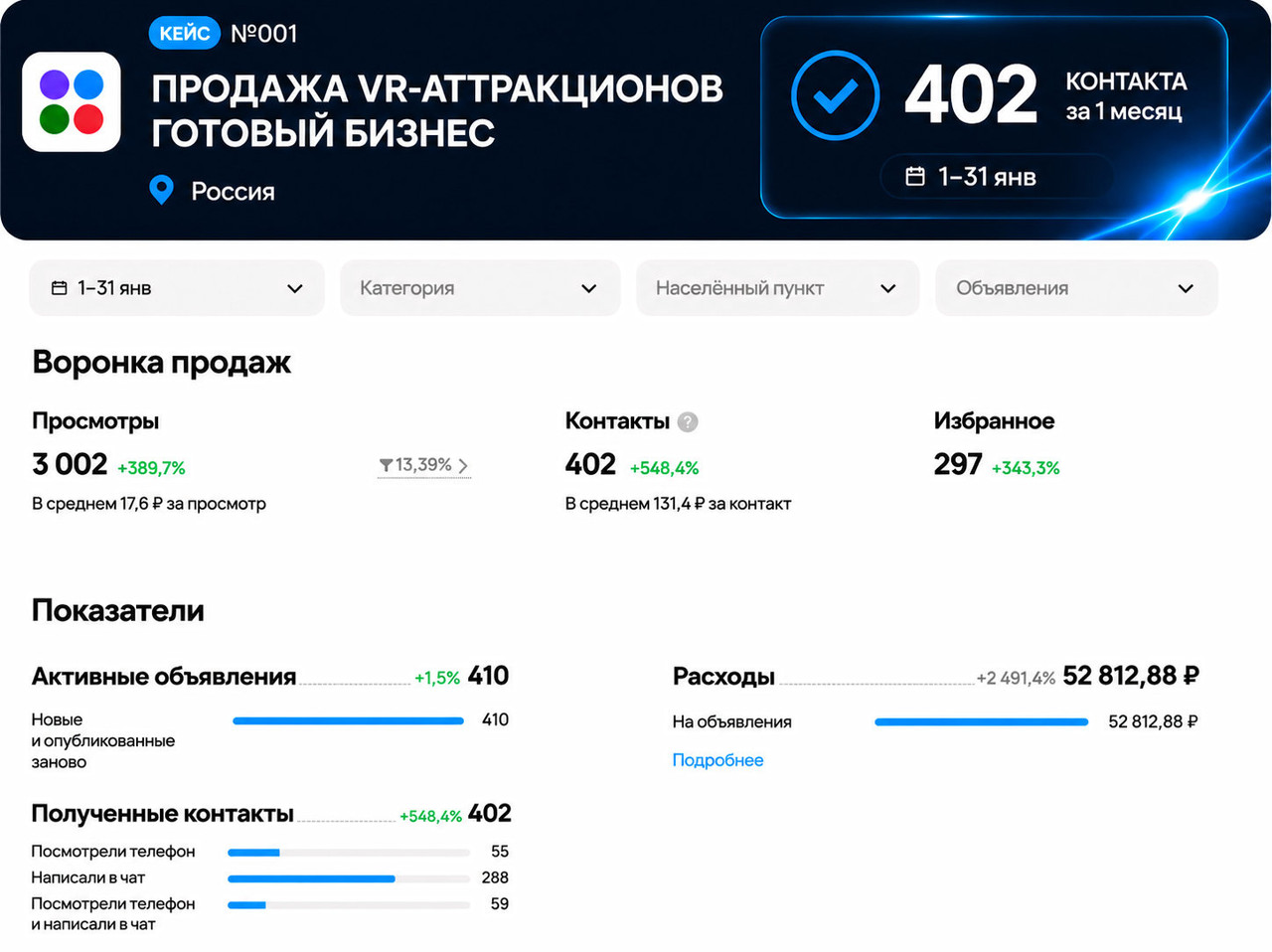This screenshot has width=1272, height=952.
Task: Click the funnel icon beside 13,39%
Action: (x=386, y=465)
